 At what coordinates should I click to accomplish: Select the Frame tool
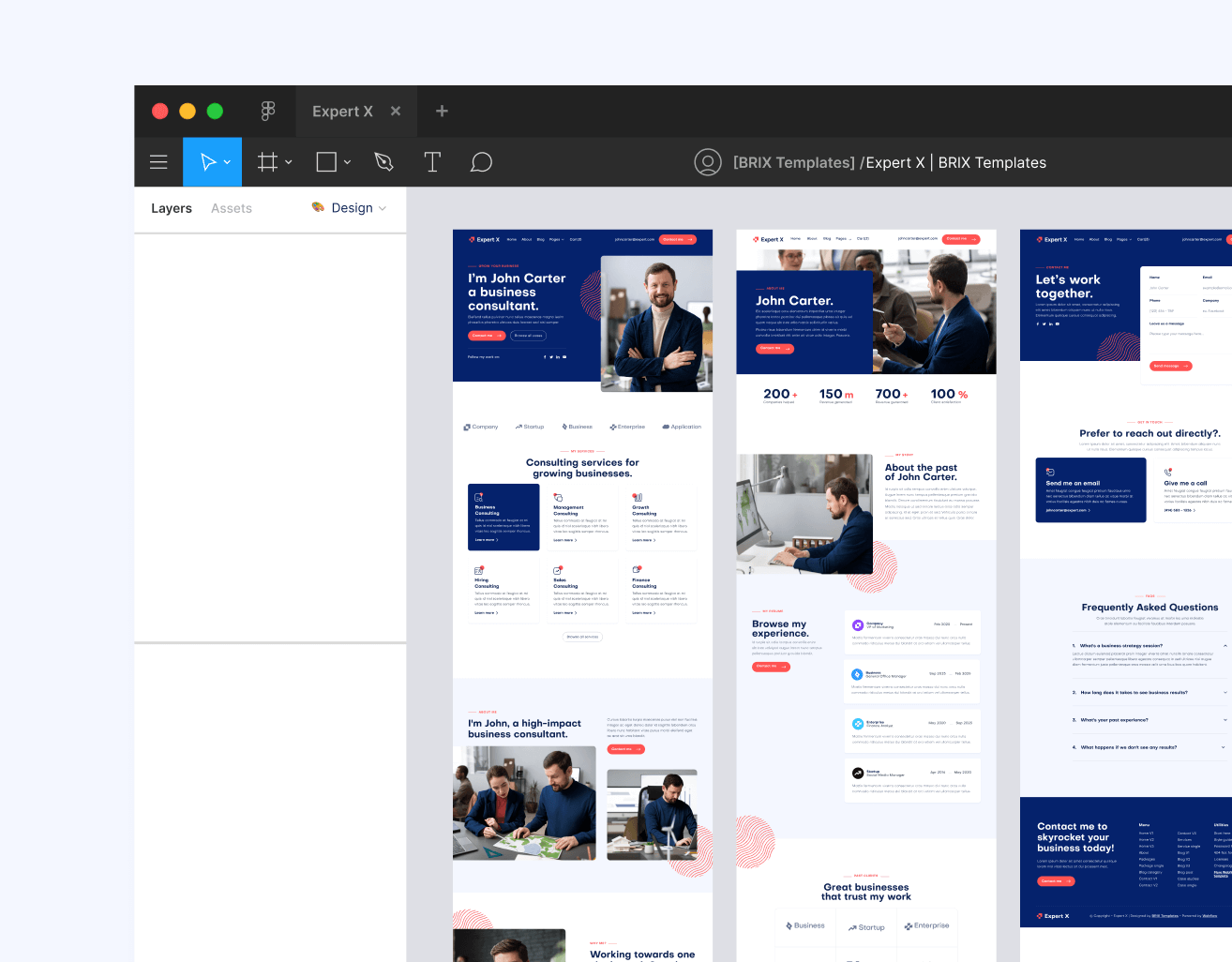pyautogui.click(x=267, y=161)
